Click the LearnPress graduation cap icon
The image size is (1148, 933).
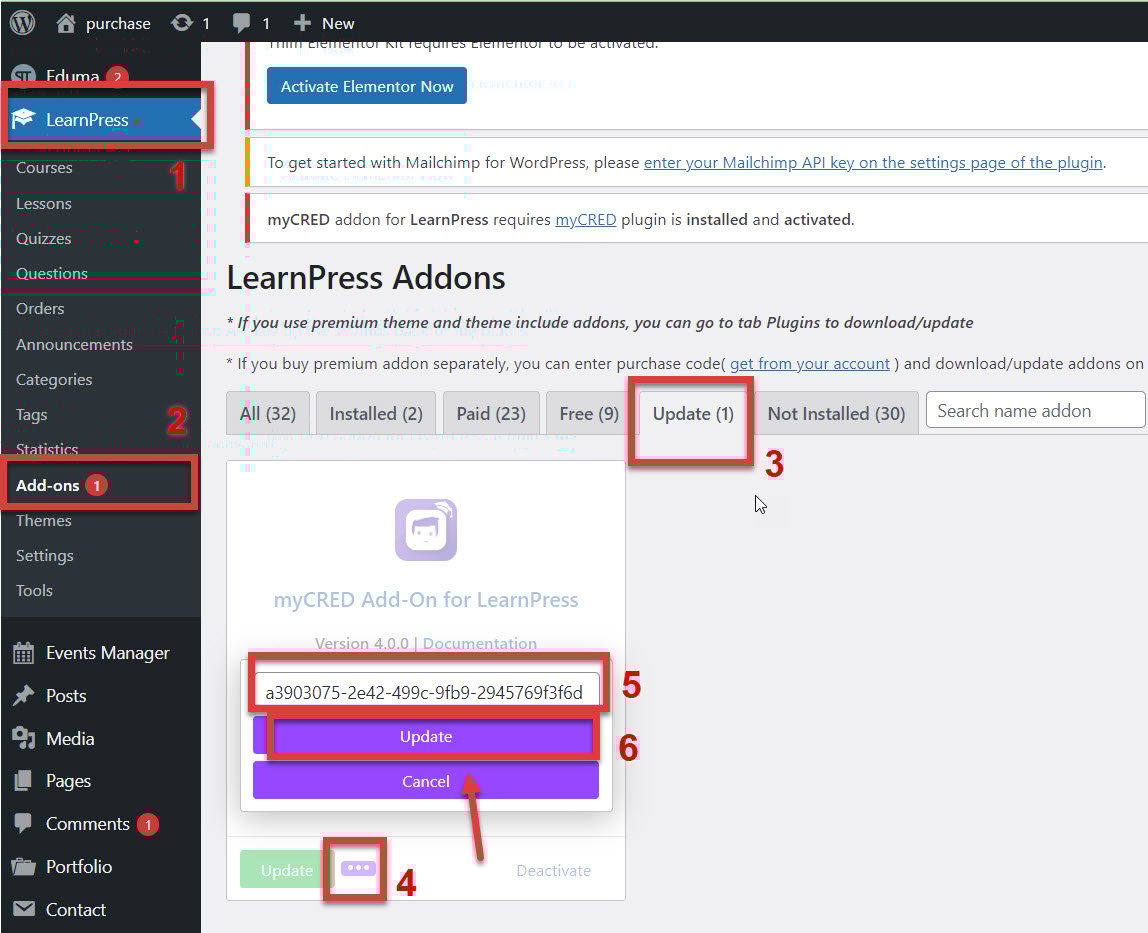(23, 119)
